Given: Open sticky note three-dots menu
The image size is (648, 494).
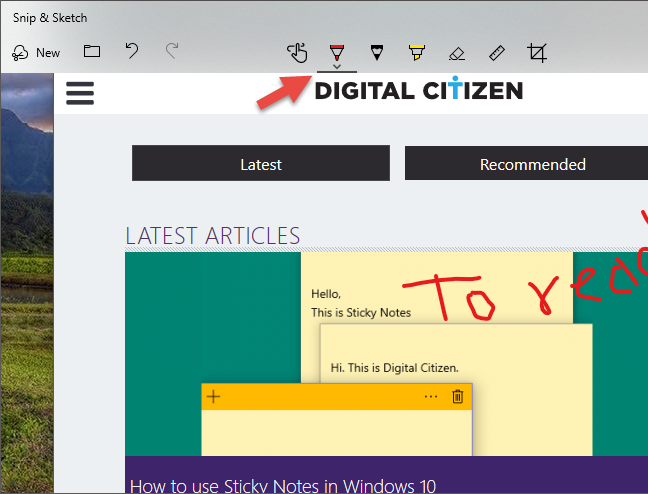Looking at the screenshot, I should [x=431, y=397].
